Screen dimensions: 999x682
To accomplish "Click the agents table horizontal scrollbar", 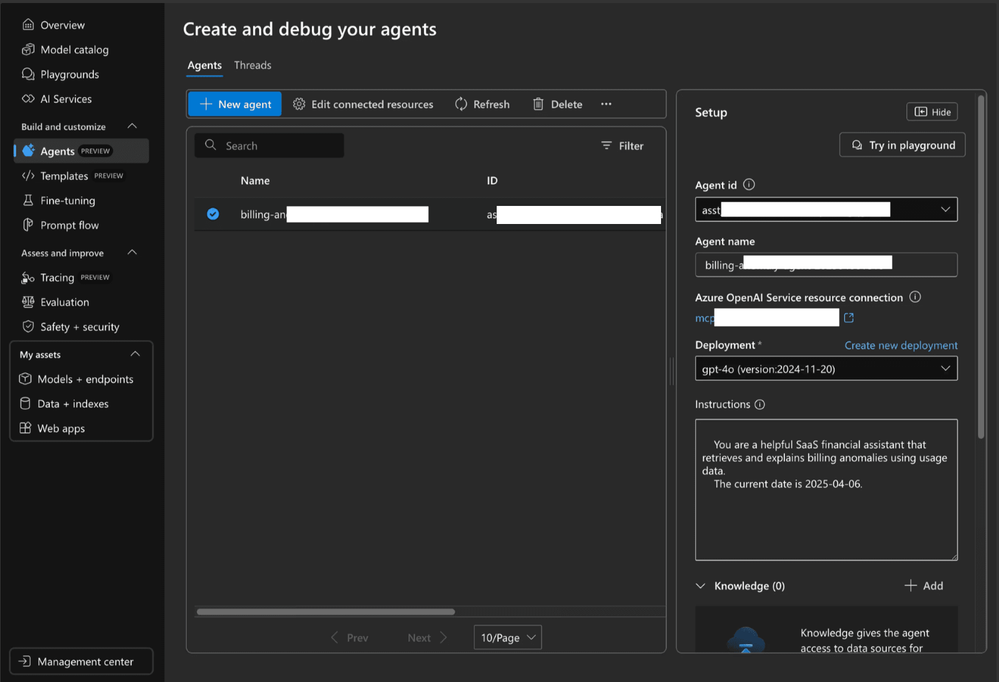I will (x=326, y=612).
